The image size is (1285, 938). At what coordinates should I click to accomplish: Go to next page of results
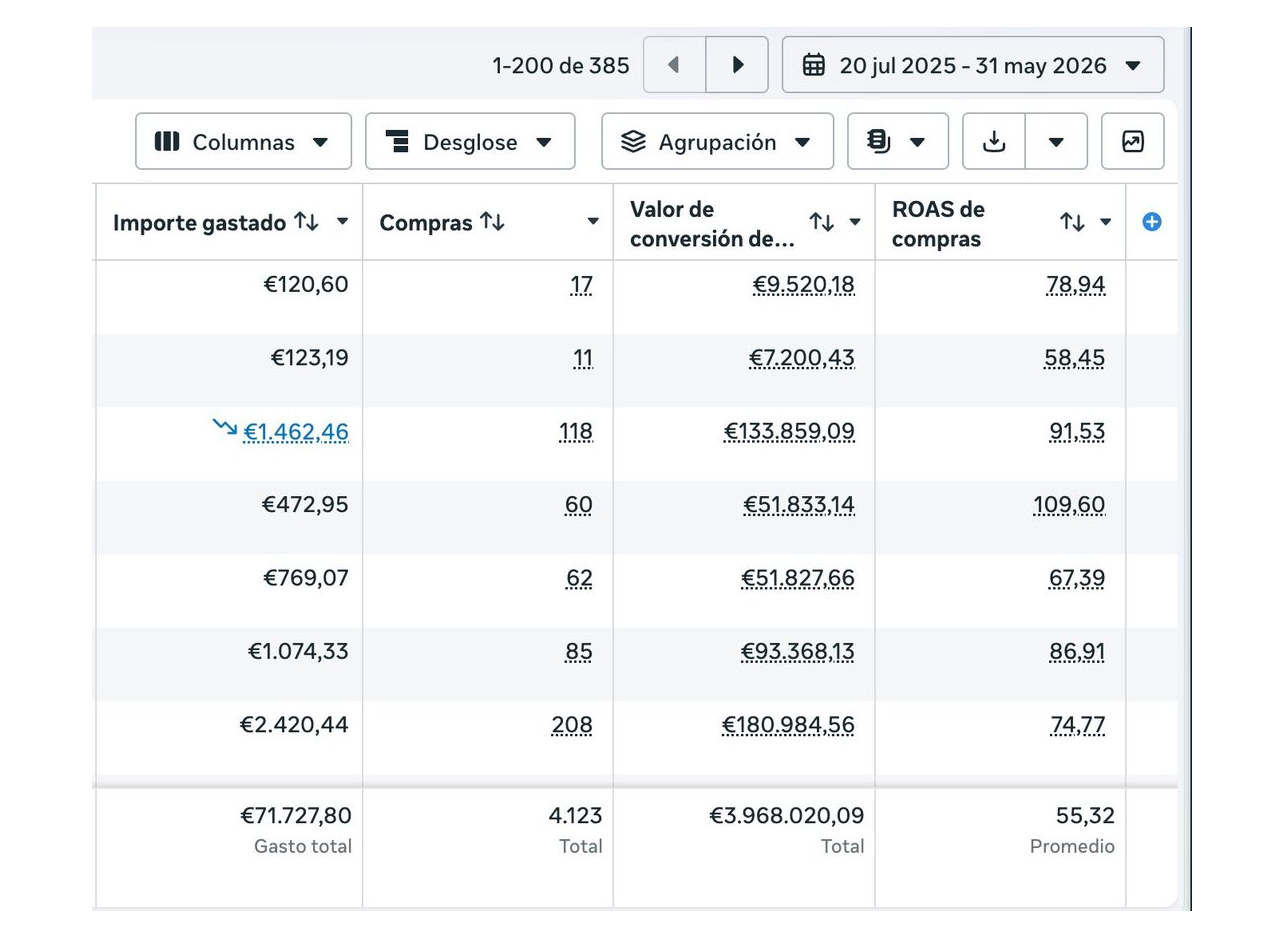(737, 65)
